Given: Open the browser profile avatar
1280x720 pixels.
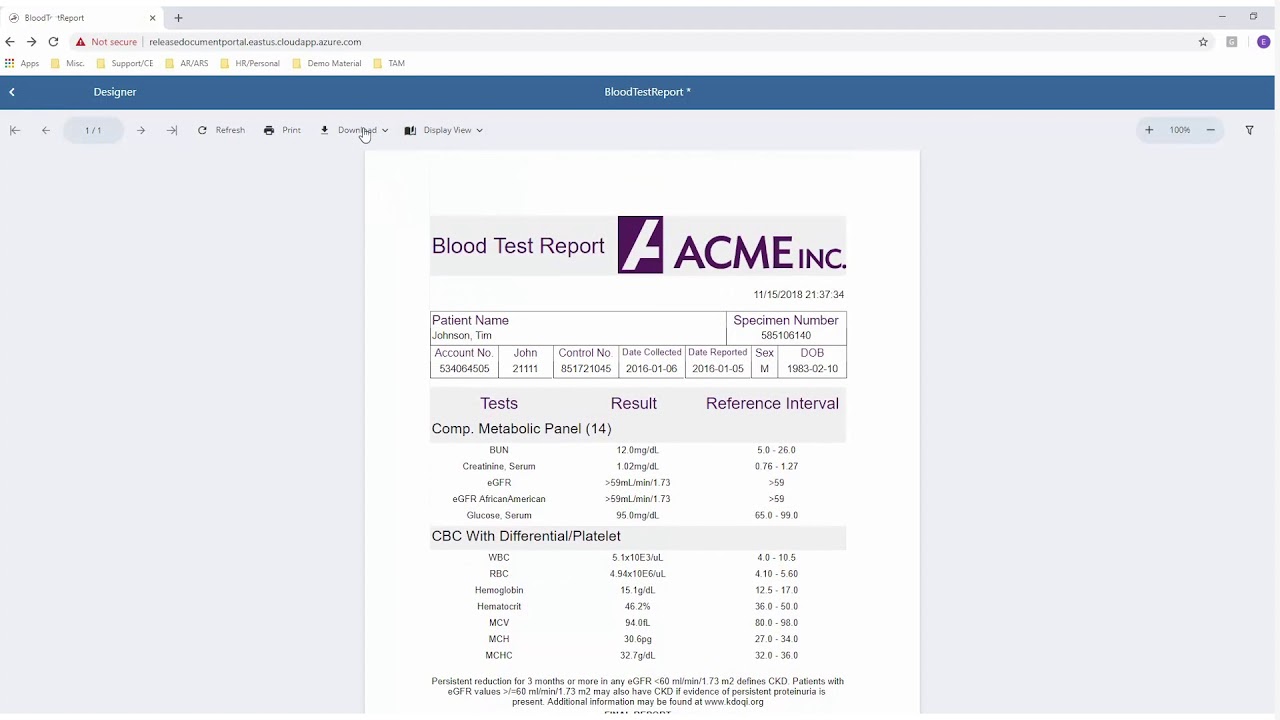Looking at the screenshot, I should tap(1263, 42).
